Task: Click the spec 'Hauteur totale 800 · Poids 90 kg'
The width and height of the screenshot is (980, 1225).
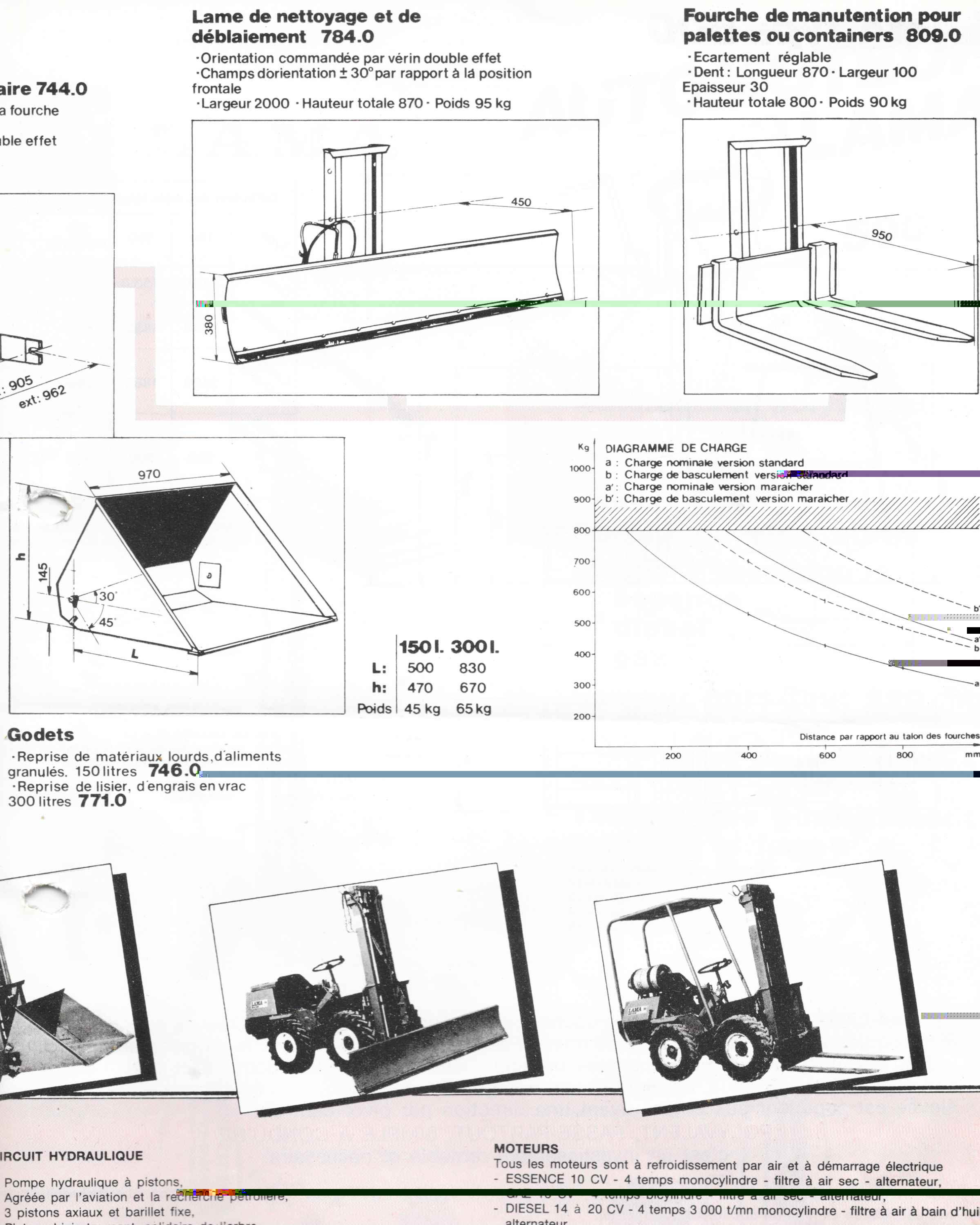Action: (797, 102)
